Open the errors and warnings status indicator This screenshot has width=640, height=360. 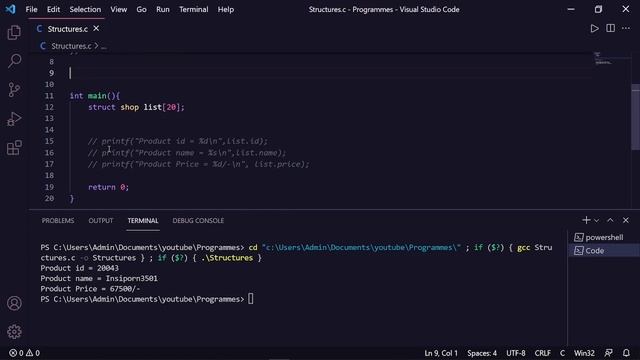click(24, 353)
